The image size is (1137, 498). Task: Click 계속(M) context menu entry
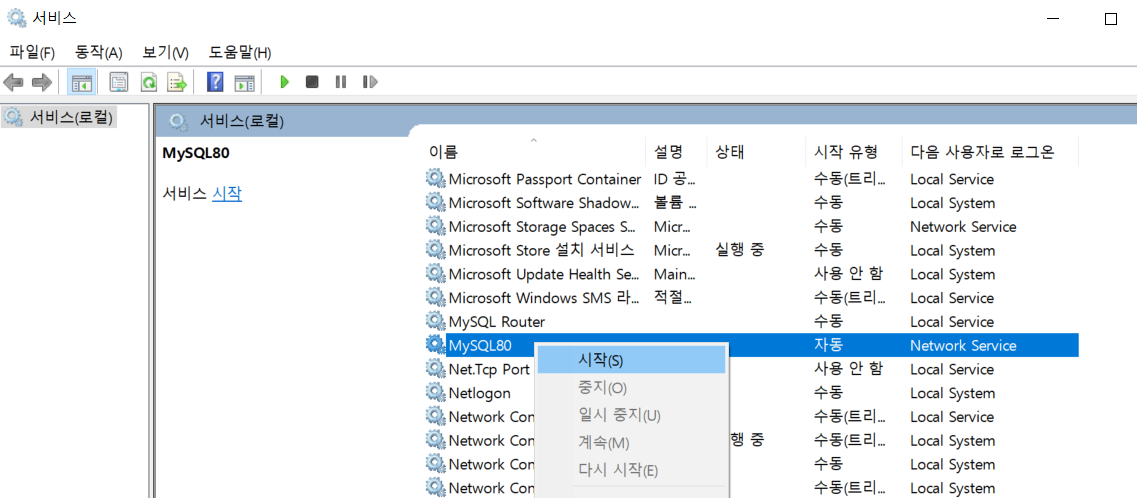point(631,442)
